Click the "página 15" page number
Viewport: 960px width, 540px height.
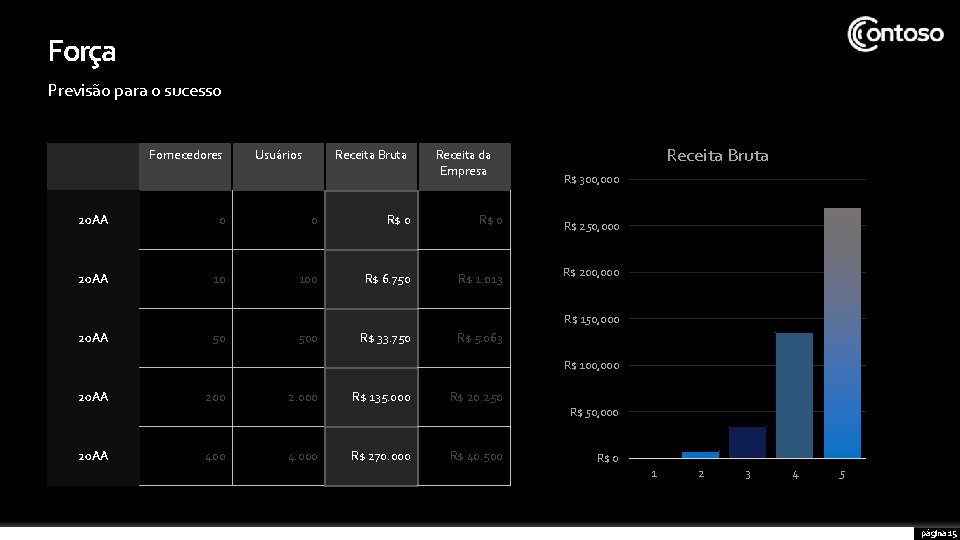[938, 534]
